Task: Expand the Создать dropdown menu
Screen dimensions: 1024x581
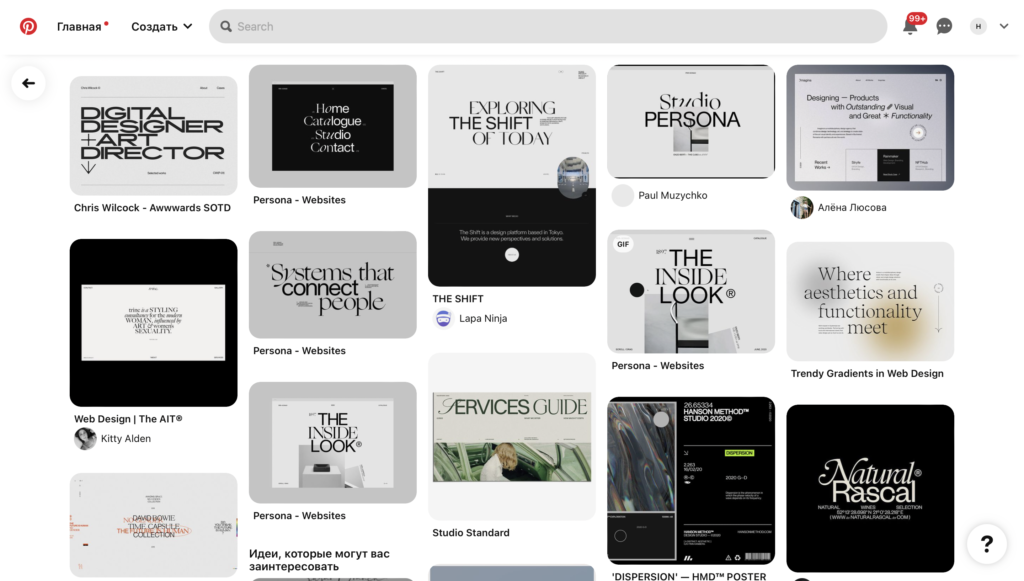Action: (x=162, y=27)
